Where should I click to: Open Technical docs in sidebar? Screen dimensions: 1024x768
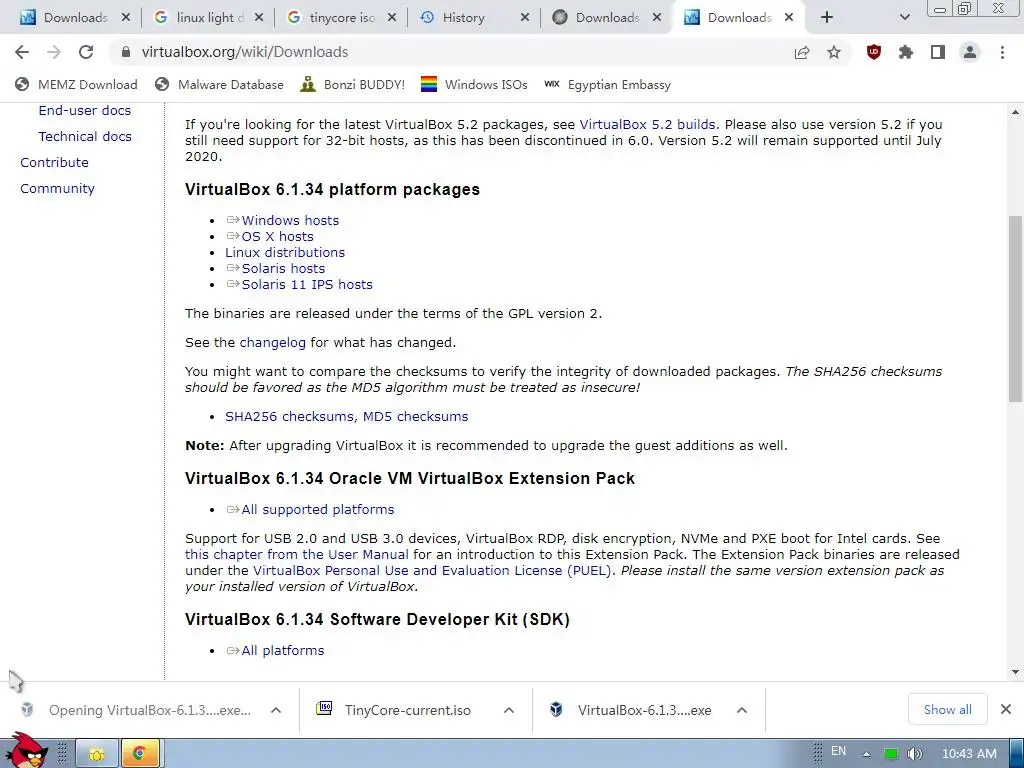(85, 136)
